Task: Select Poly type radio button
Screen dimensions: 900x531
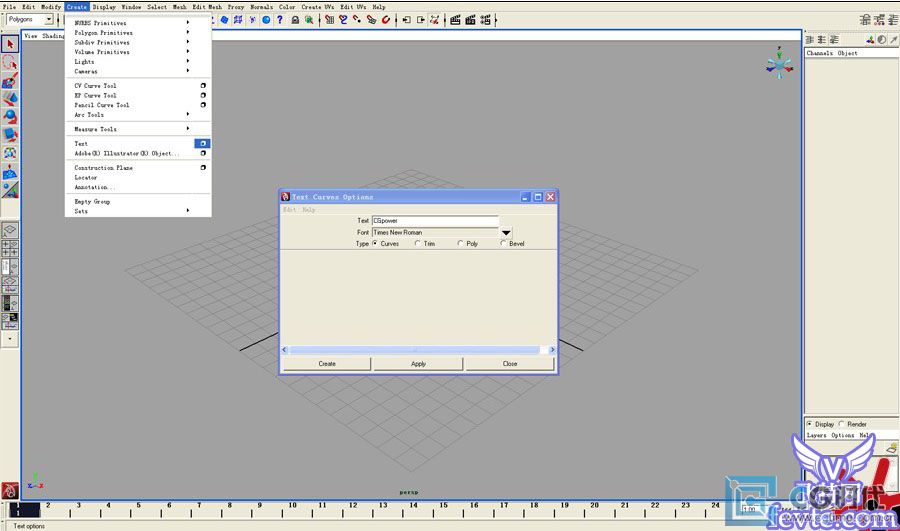Action: point(460,243)
